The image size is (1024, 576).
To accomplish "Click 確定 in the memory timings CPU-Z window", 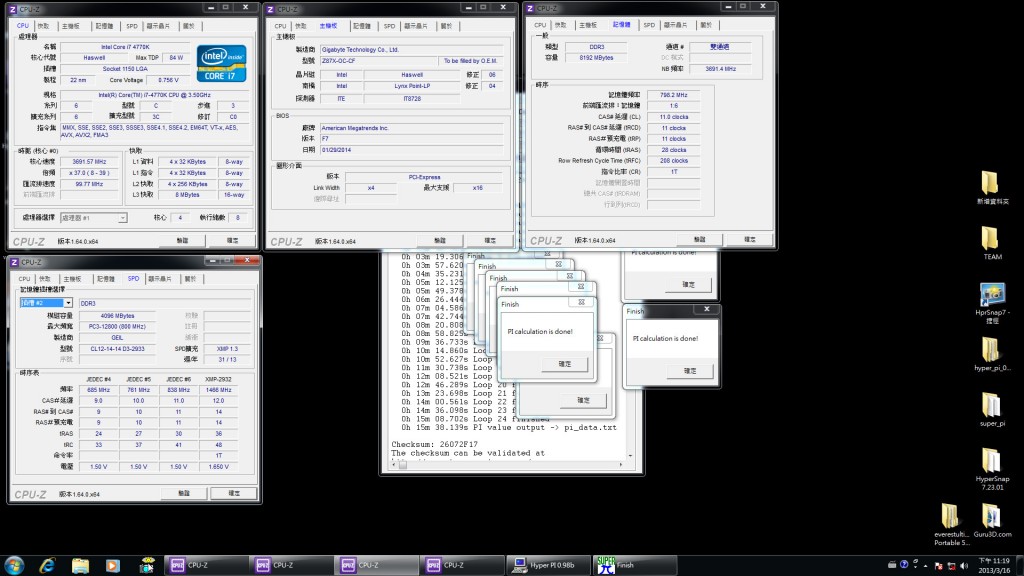I will tap(750, 240).
